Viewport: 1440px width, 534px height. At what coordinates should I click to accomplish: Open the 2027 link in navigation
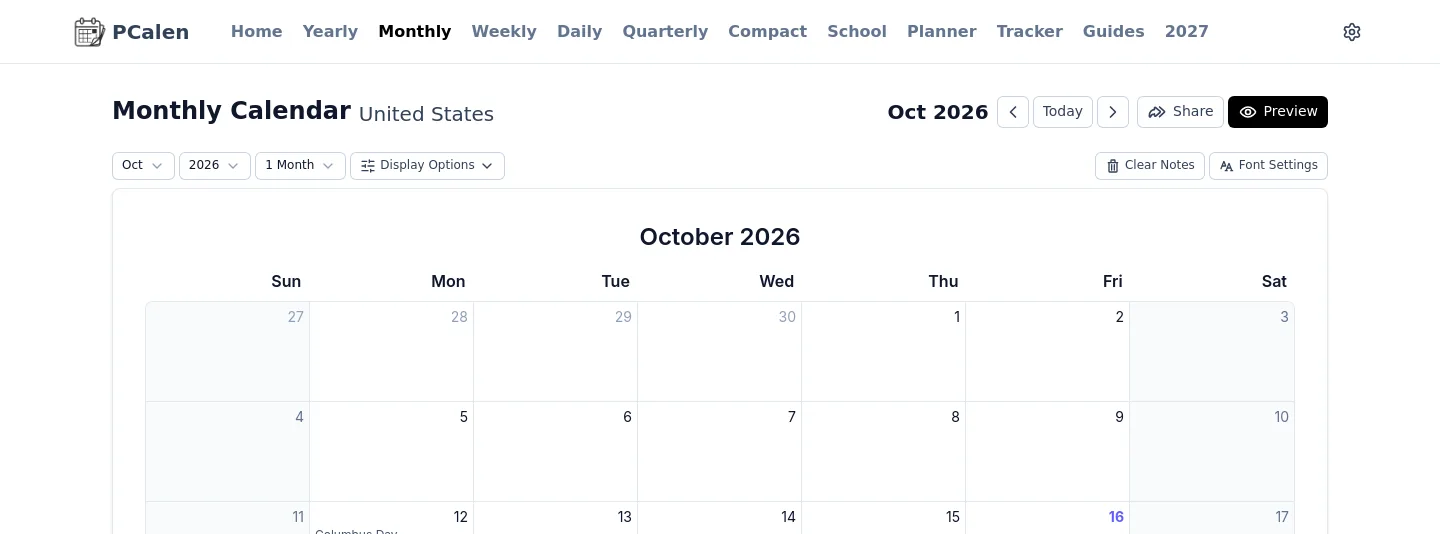[x=1187, y=32]
